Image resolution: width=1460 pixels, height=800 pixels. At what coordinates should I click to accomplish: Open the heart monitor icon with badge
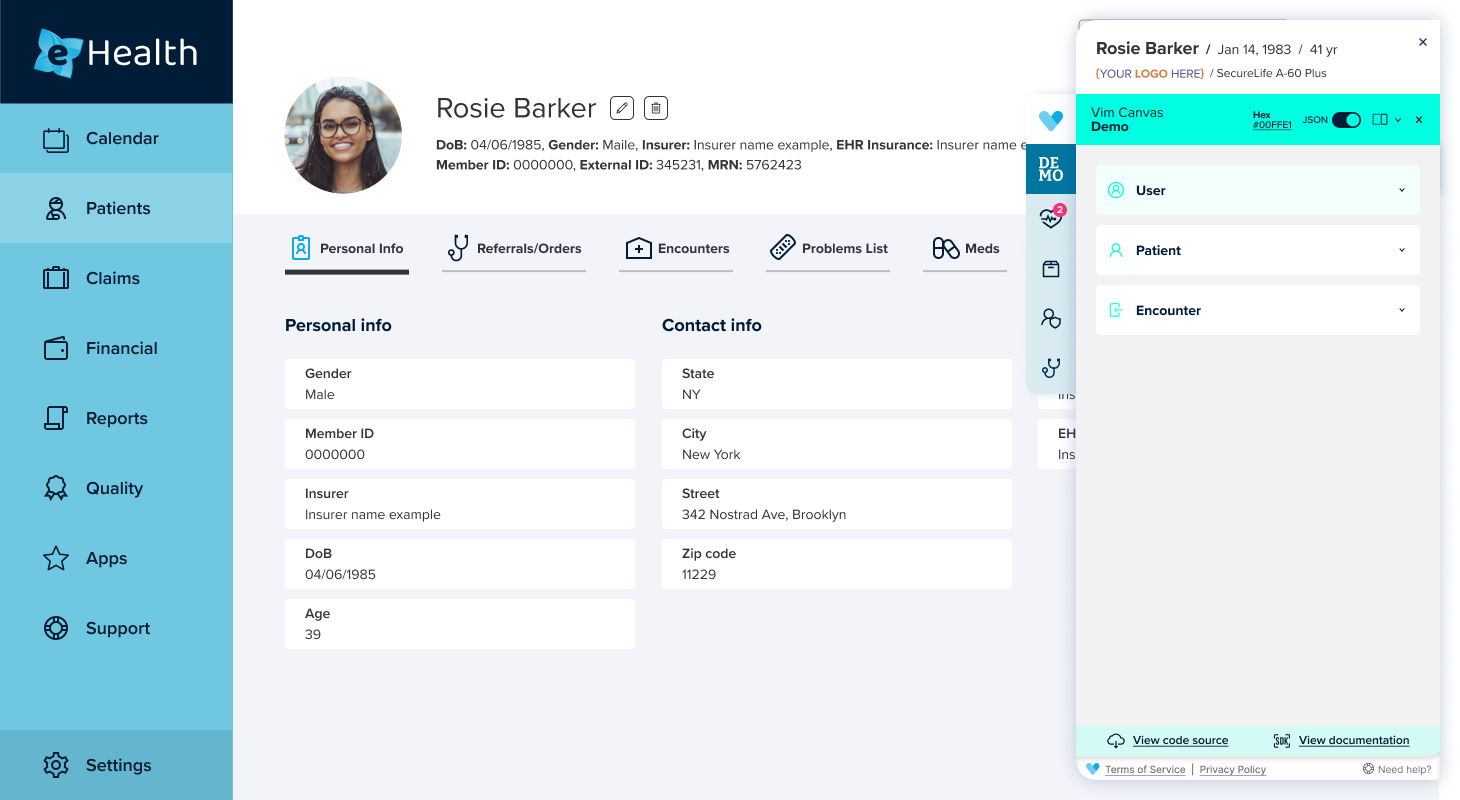[x=1051, y=218]
